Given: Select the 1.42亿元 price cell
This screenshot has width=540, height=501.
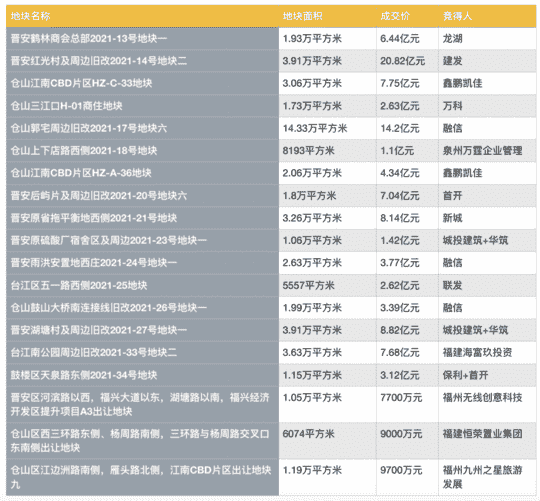Looking at the screenshot, I should click(x=407, y=240).
